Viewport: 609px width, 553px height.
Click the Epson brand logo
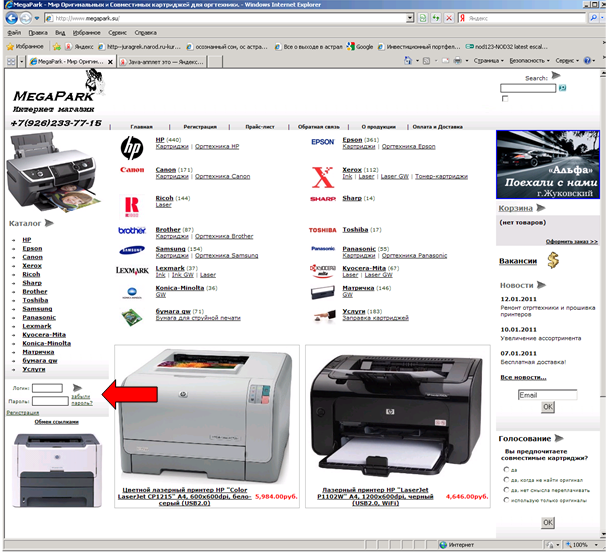322,142
